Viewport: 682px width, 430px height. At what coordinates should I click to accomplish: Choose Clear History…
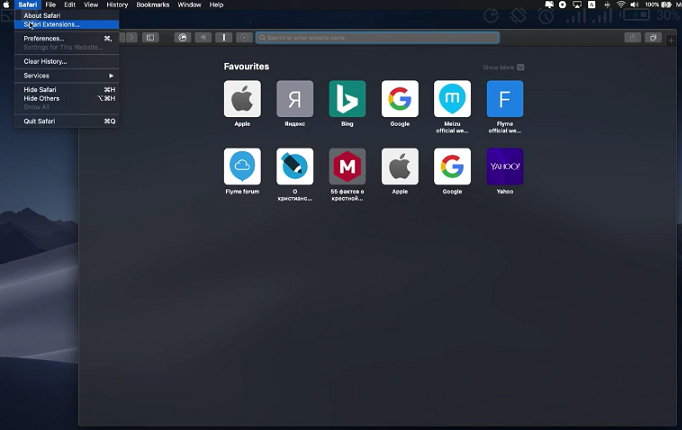click(67, 61)
